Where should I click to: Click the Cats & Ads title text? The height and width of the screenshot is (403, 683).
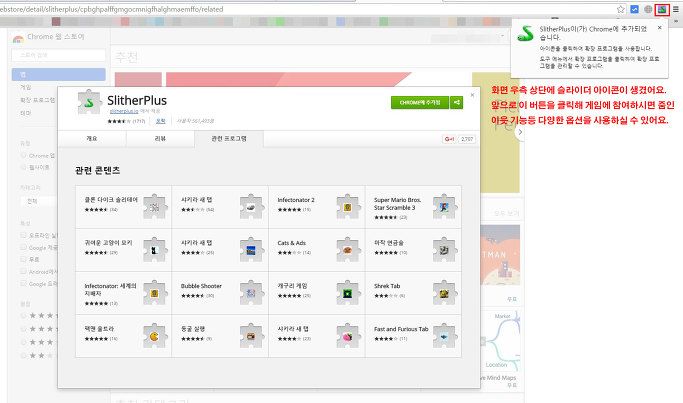point(291,243)
